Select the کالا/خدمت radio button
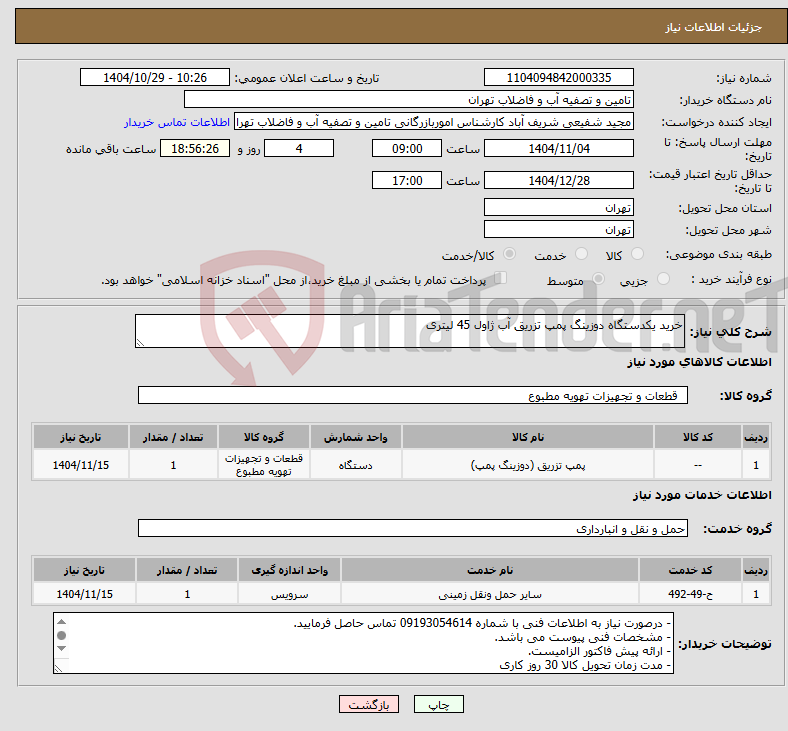 click(510, 254)
